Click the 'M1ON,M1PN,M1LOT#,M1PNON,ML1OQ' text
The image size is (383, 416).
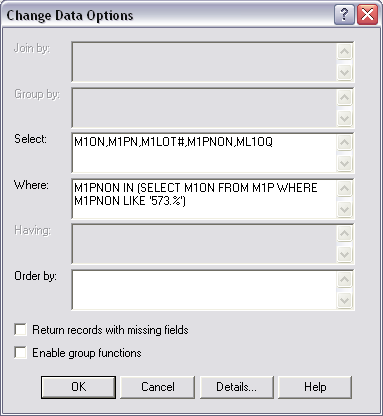point(173,142)
